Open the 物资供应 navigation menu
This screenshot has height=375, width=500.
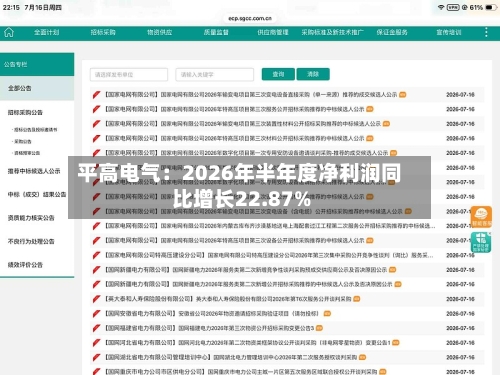tap(160, 32)
